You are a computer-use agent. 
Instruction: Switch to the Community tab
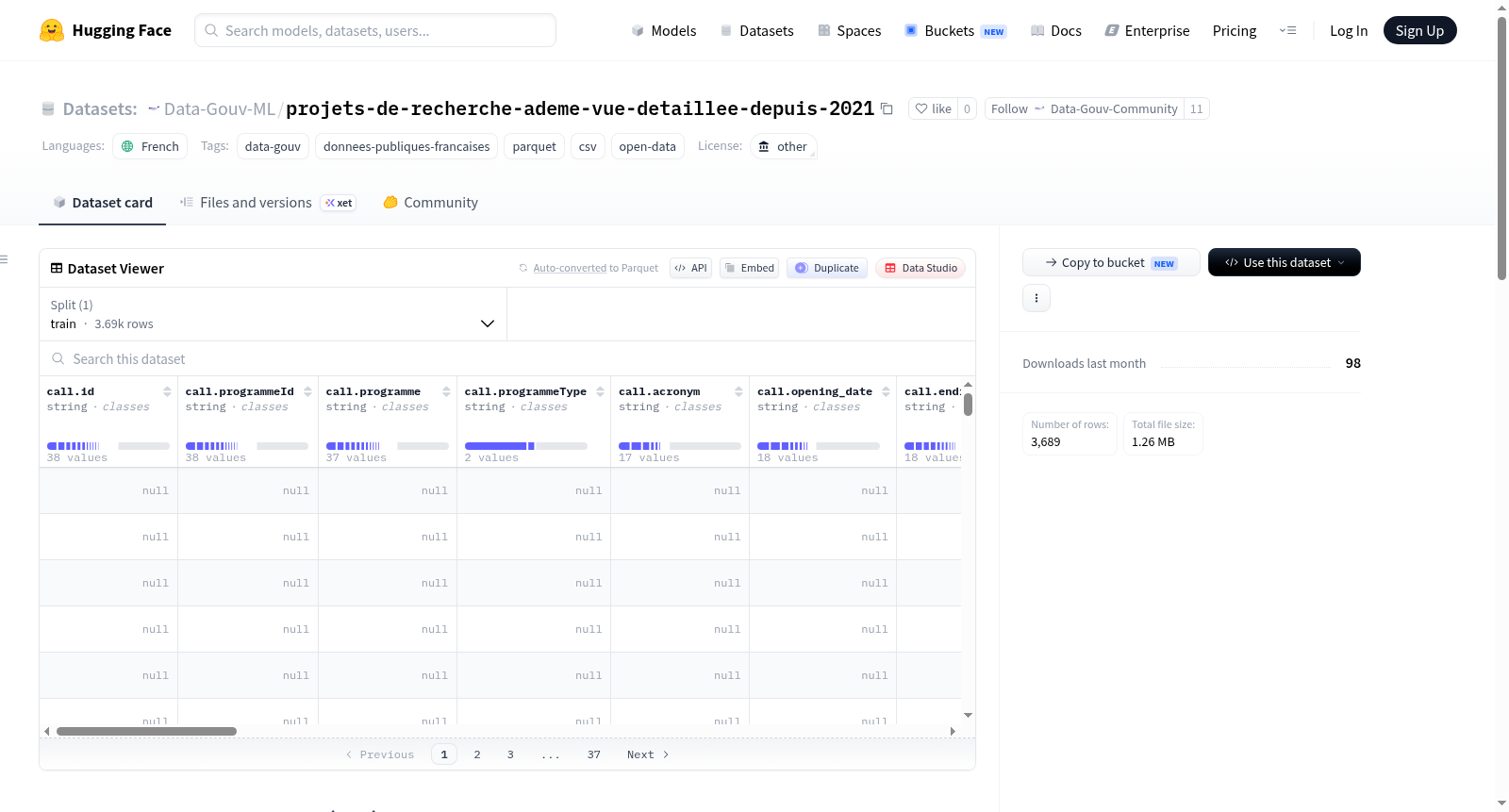point(430,203)
